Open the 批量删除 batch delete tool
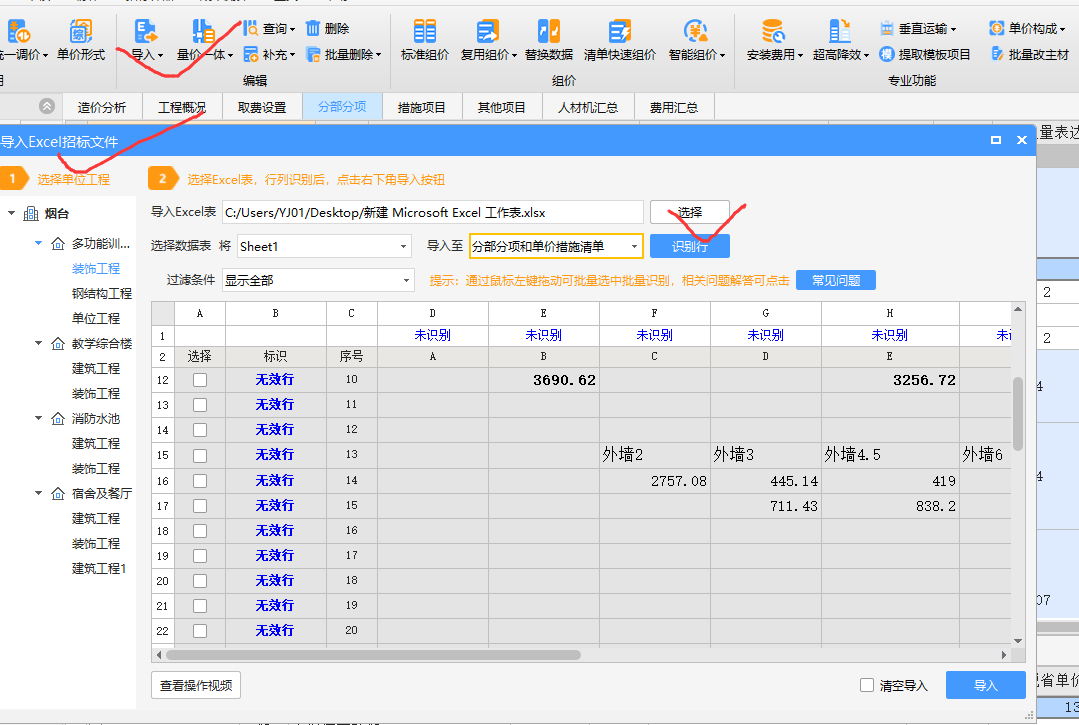Image resolution: width=1079 pixels, height=725 pixels. 343,54
